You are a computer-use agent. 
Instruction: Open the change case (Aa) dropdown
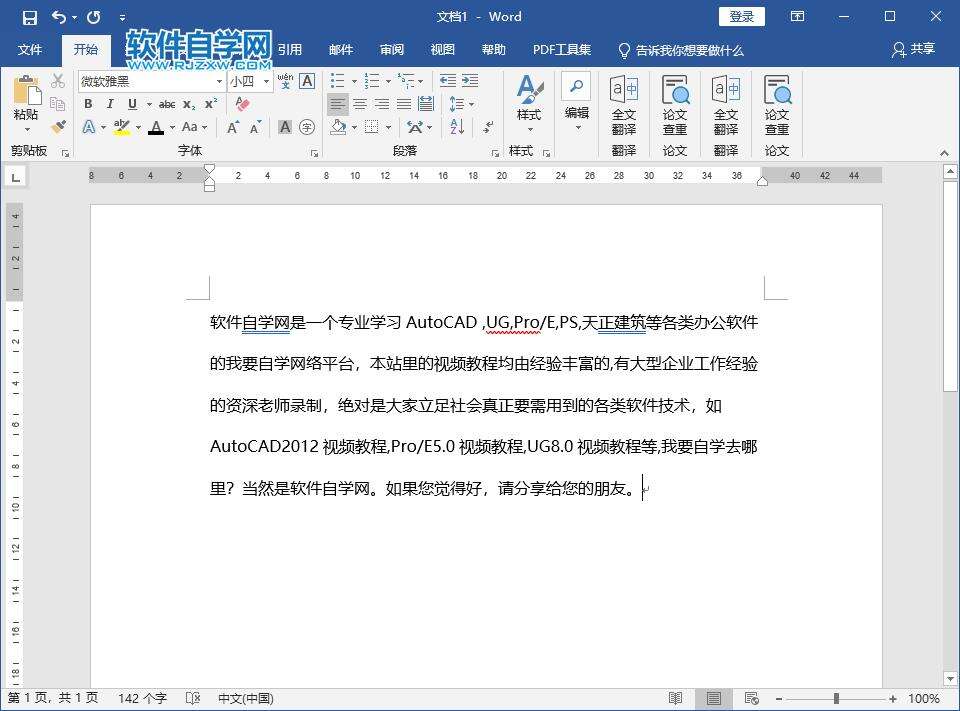pos(194,127)
